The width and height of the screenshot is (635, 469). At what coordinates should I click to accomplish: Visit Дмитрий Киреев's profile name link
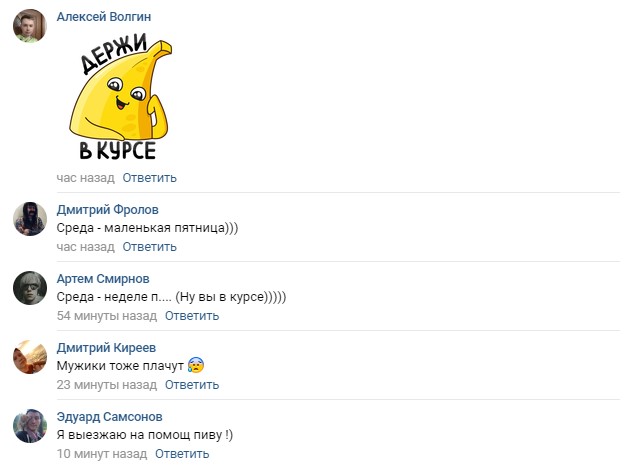pos(106,347)
